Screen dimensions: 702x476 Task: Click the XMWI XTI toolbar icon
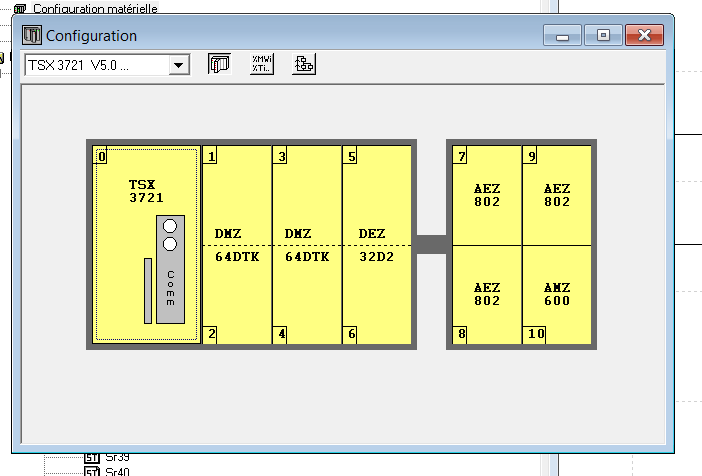(261, 65)
